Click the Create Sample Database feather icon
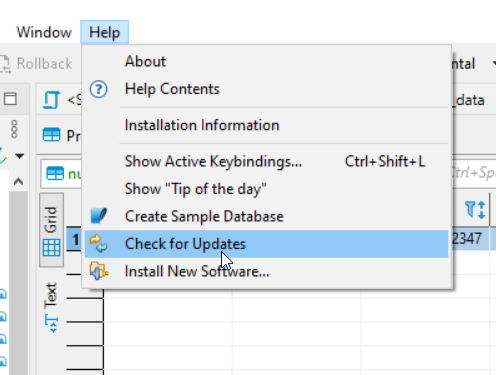This screenshot has width=496, height=375. pos(99,216)
